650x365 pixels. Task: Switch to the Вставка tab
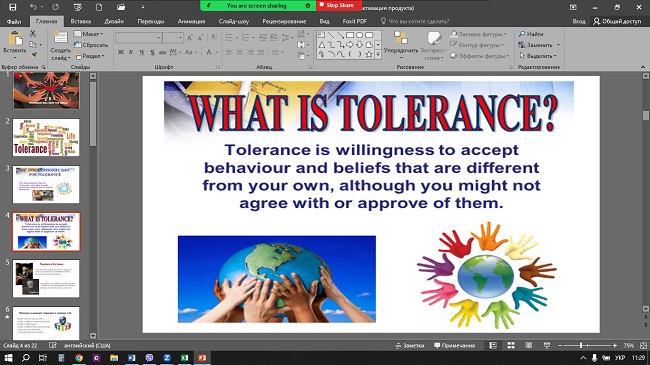coord(80,21)
